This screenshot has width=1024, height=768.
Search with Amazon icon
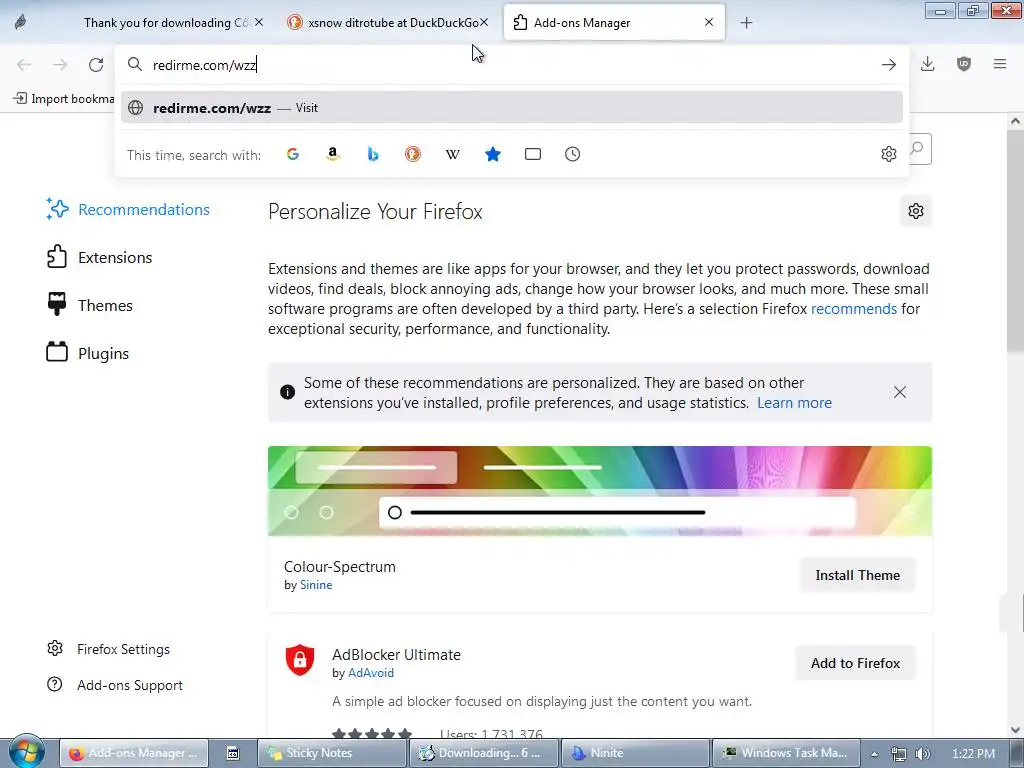[x=333, y=154]
